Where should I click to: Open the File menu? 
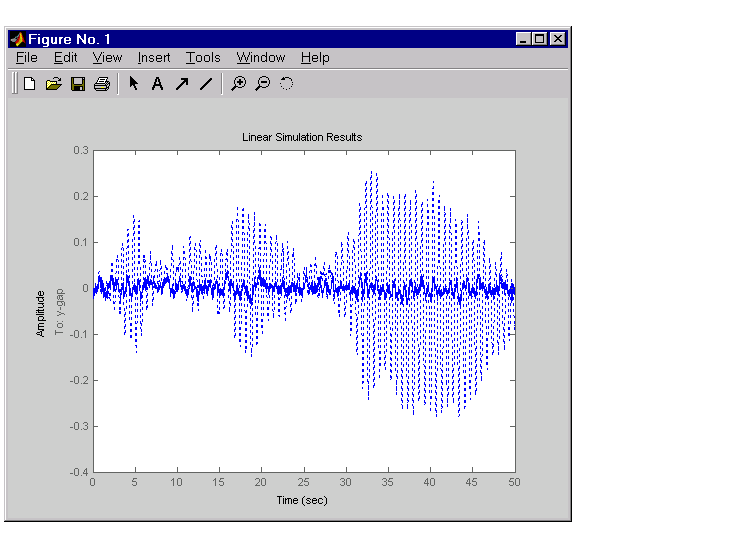27,58
